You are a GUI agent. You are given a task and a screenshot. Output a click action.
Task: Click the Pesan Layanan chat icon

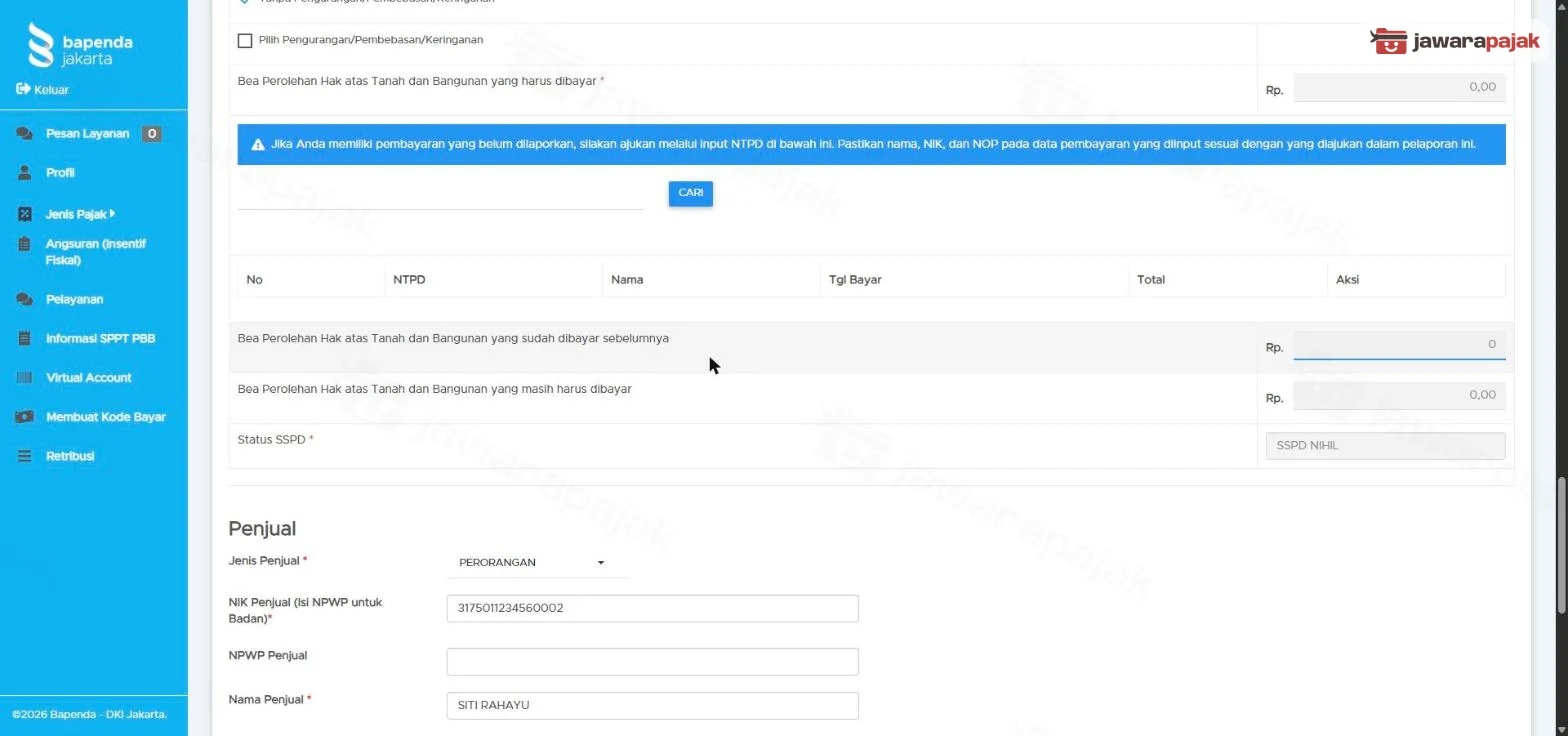(x=24, y=133)
